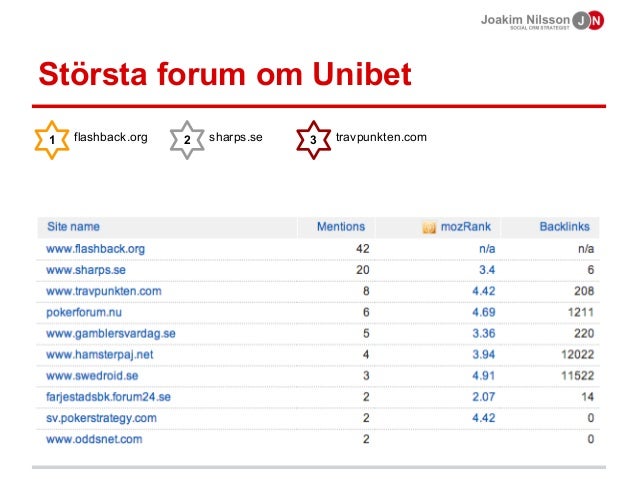Click the dark red number 3 star icon
Image resolution: width=638 pixels, height=479 pixels.
[x=313, y=140]
